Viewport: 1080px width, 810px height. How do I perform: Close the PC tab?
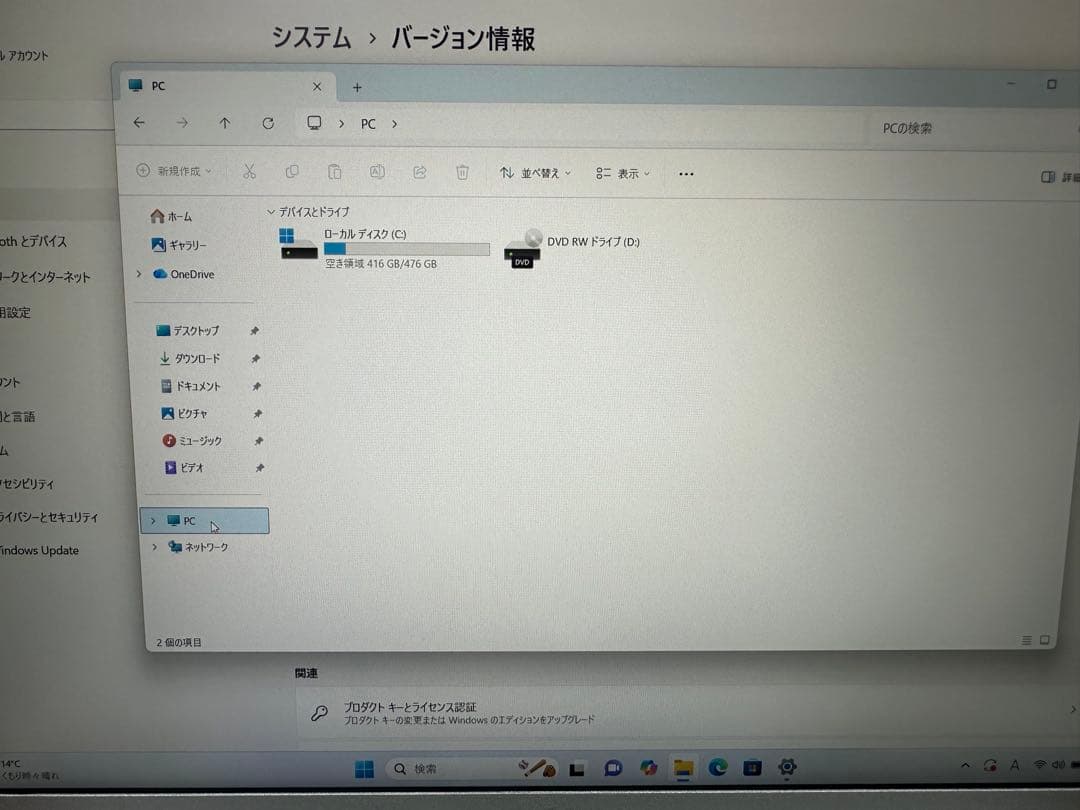(317, 87)
